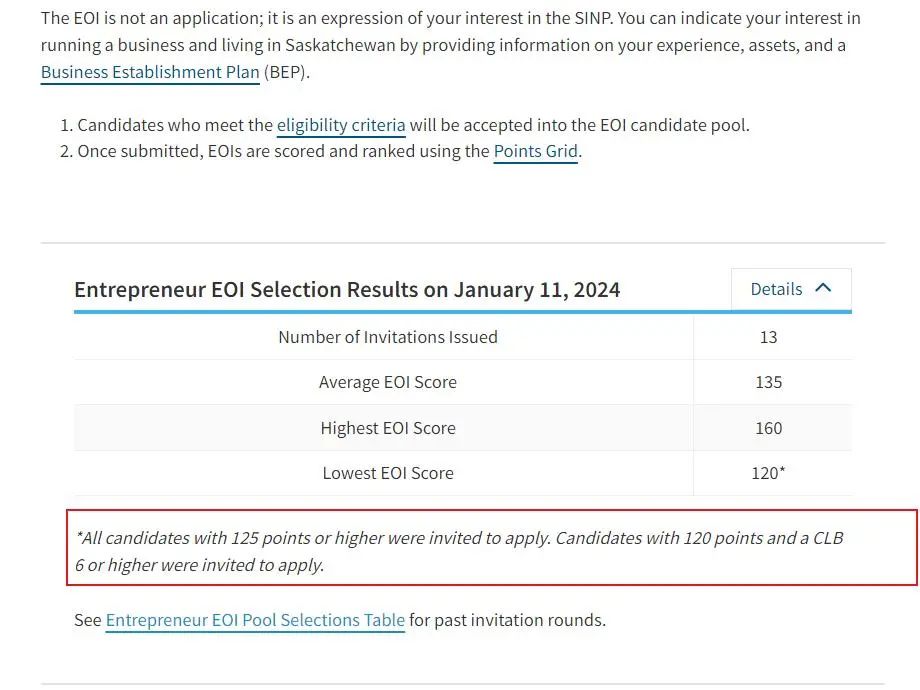Select the Lowest EOI Score label

point(388,473)
